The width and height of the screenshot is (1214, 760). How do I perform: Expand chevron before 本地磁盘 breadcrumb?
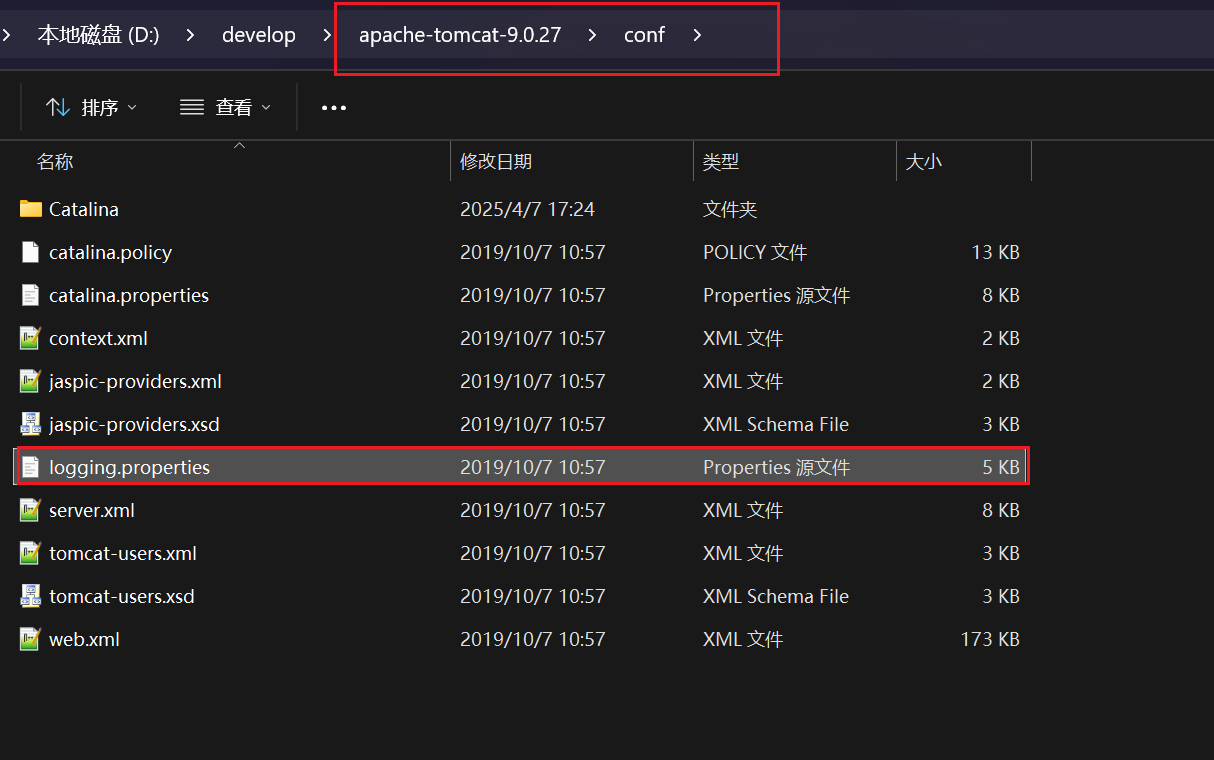click(x=7, y=35)
